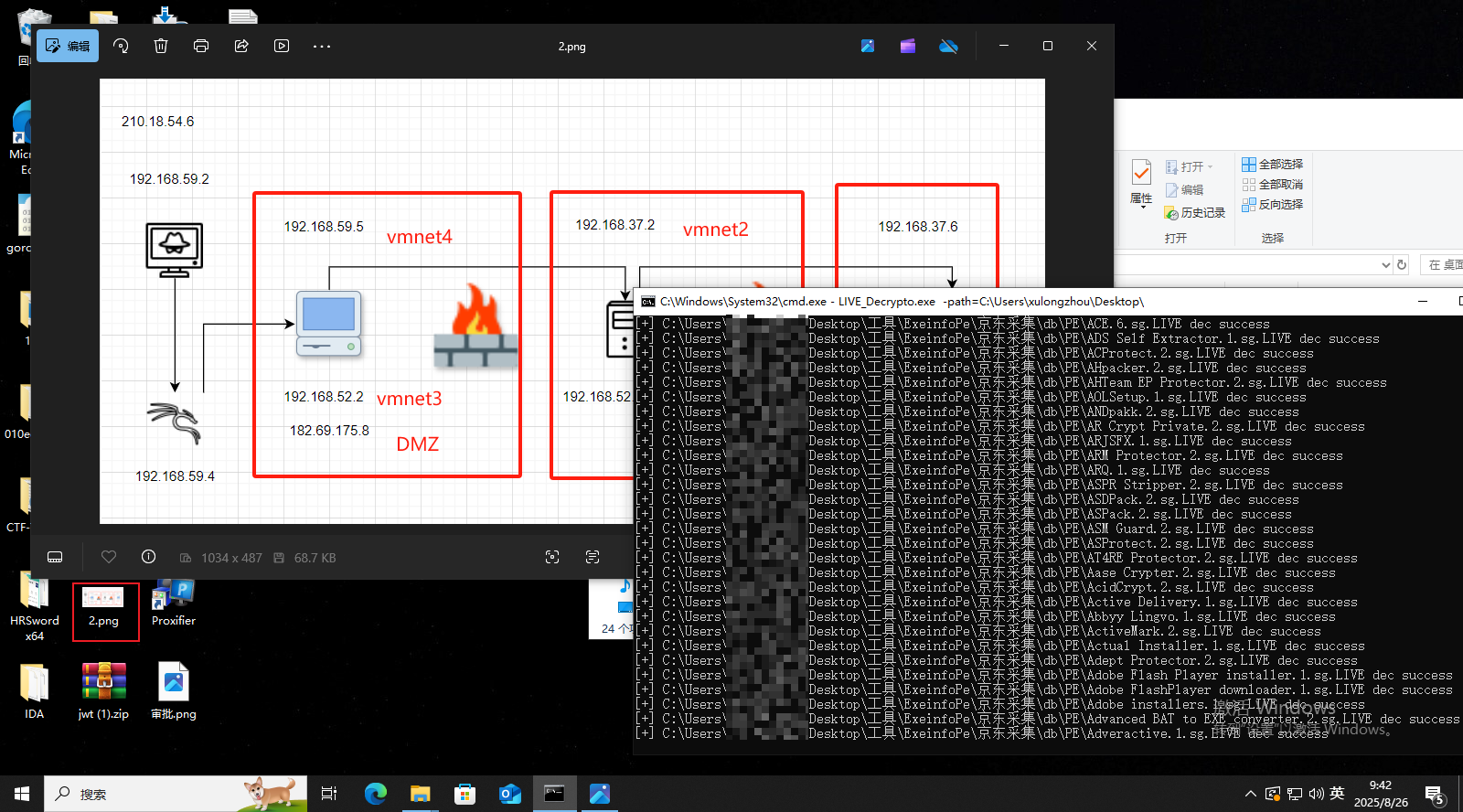Click 反向选择 in the Explorer ribbon
The image size is (1463, 812).
point(1273,205)
